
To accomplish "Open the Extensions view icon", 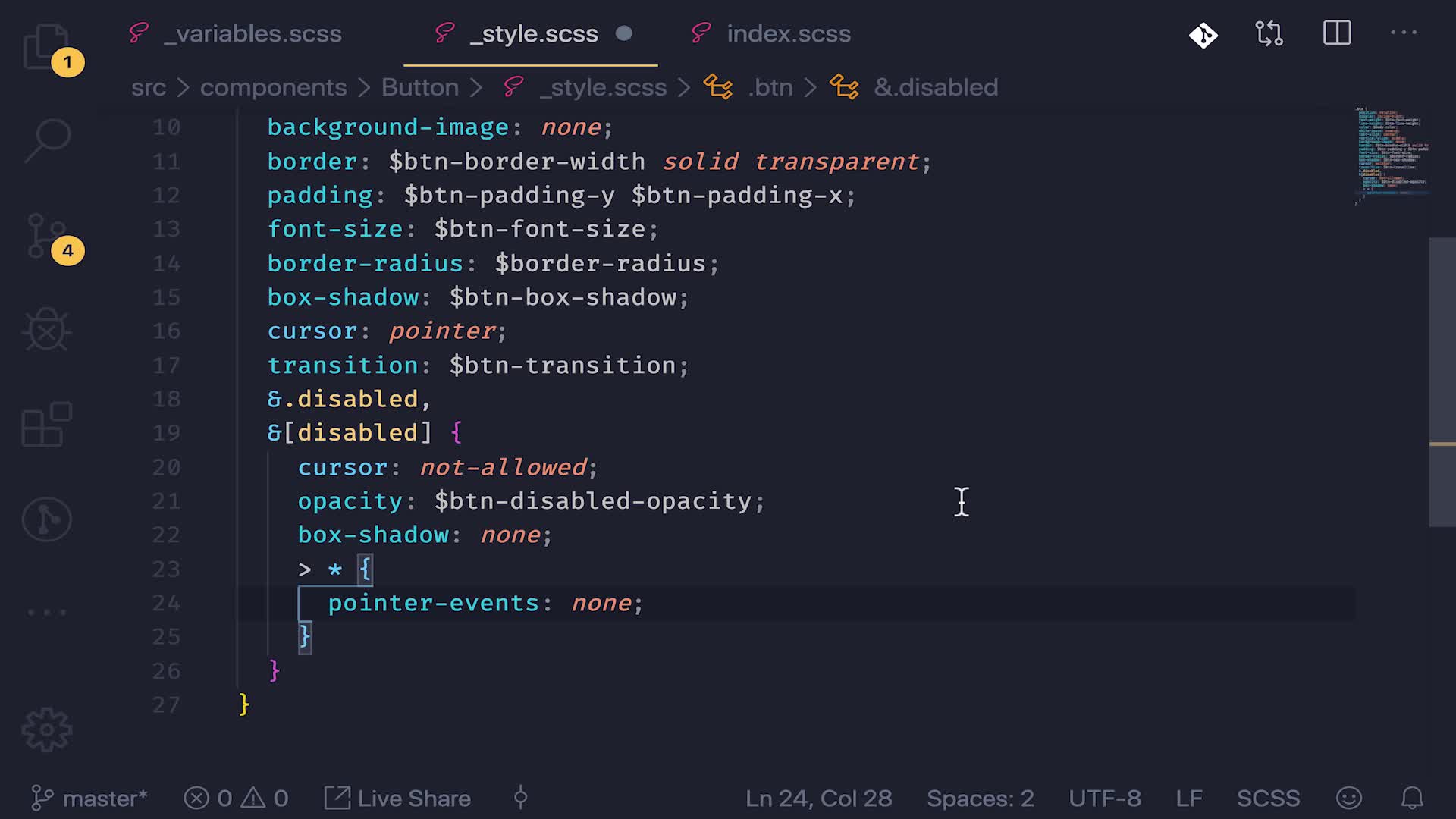I will tap(47, 425).
